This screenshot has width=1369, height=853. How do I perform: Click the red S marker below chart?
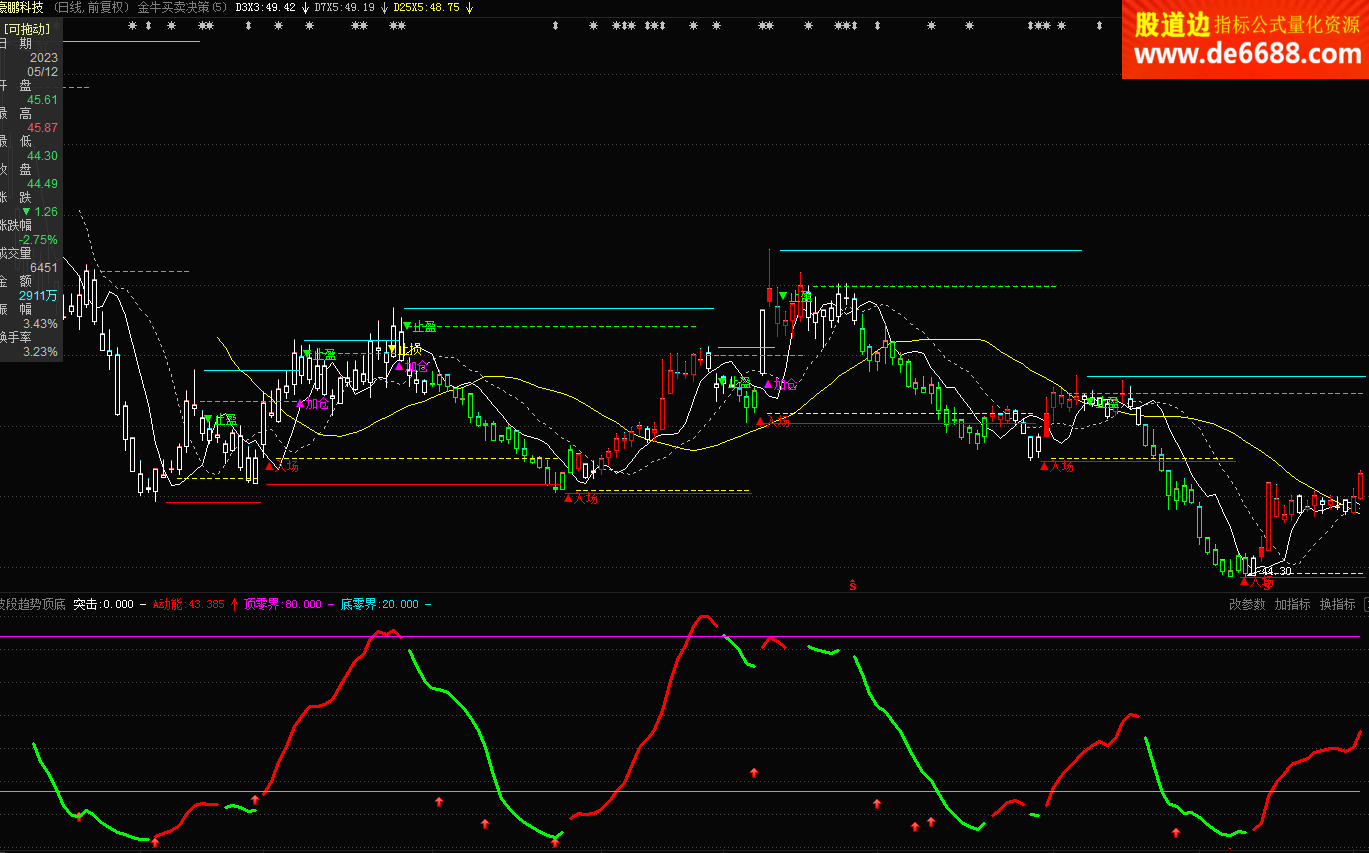point(853,585)
